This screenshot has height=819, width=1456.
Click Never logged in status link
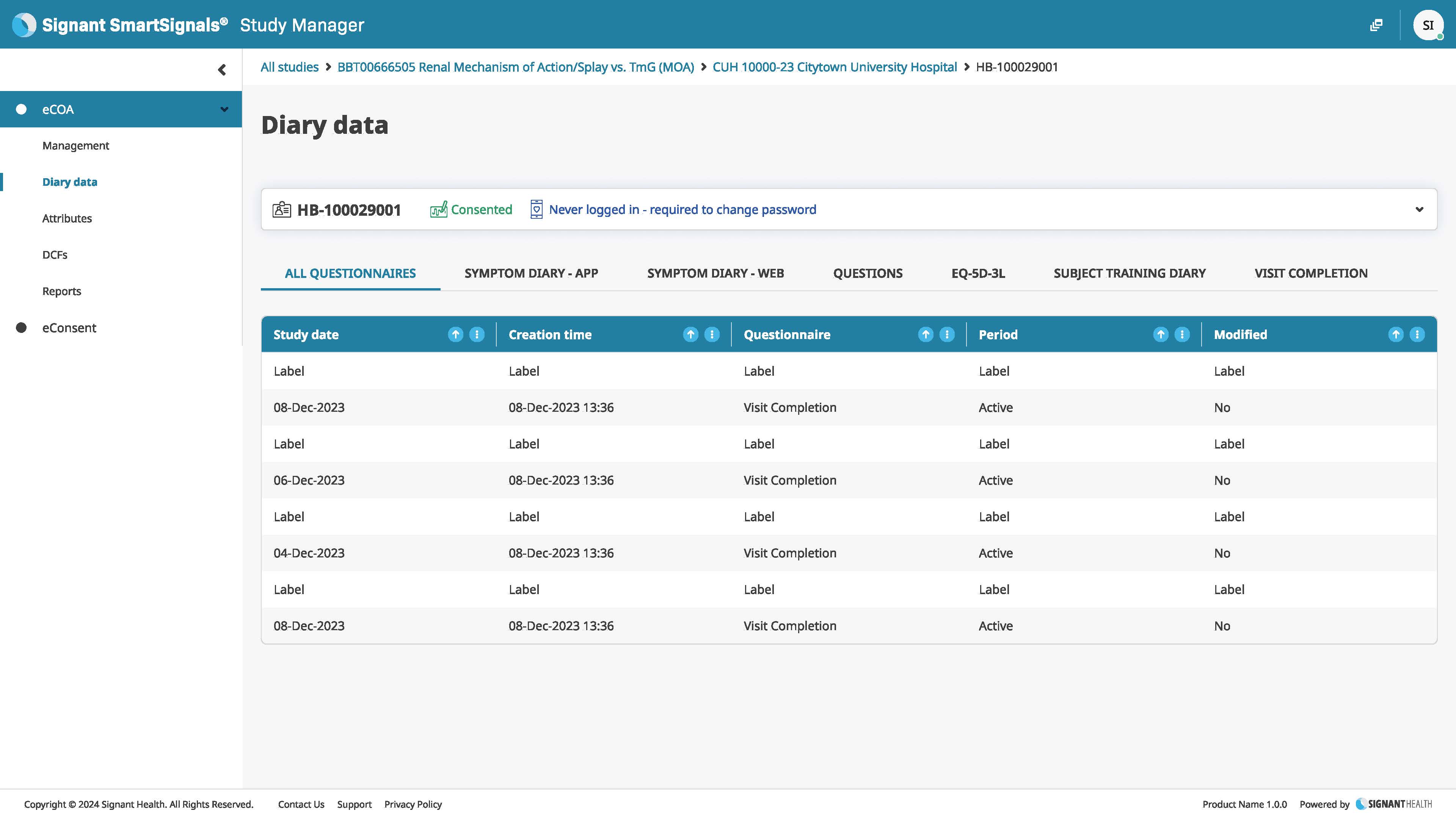[x=682, y=210]
